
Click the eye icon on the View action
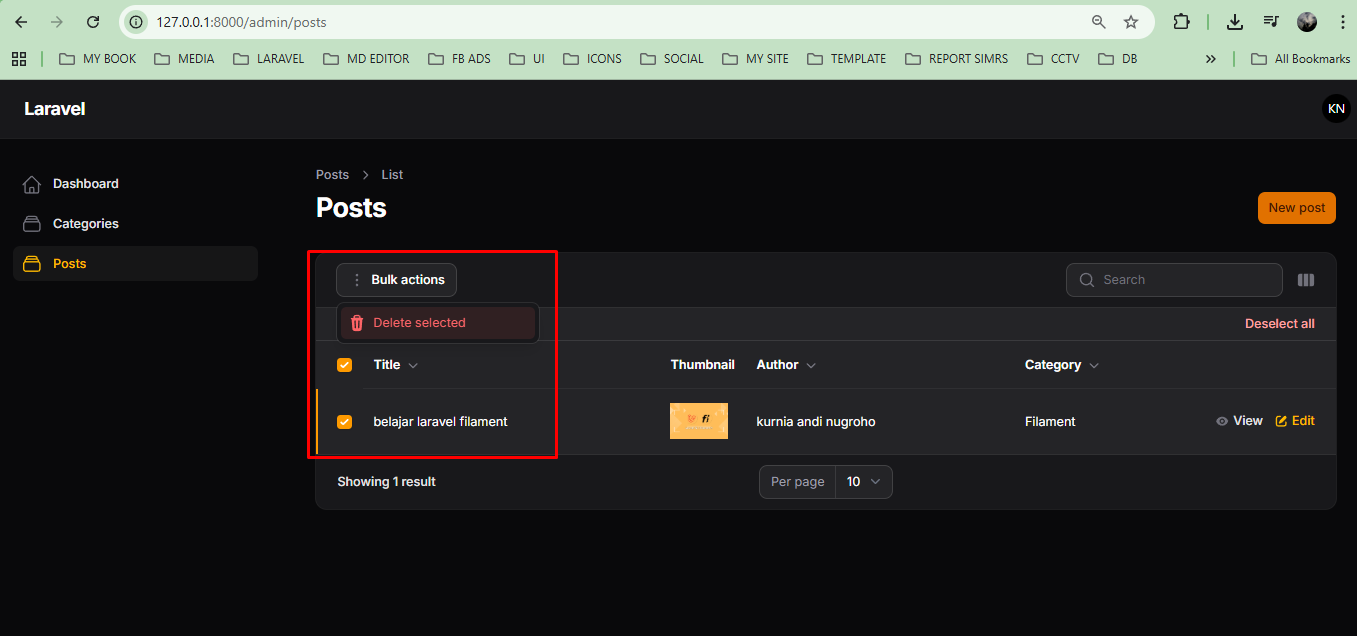tap(1222, 420)
